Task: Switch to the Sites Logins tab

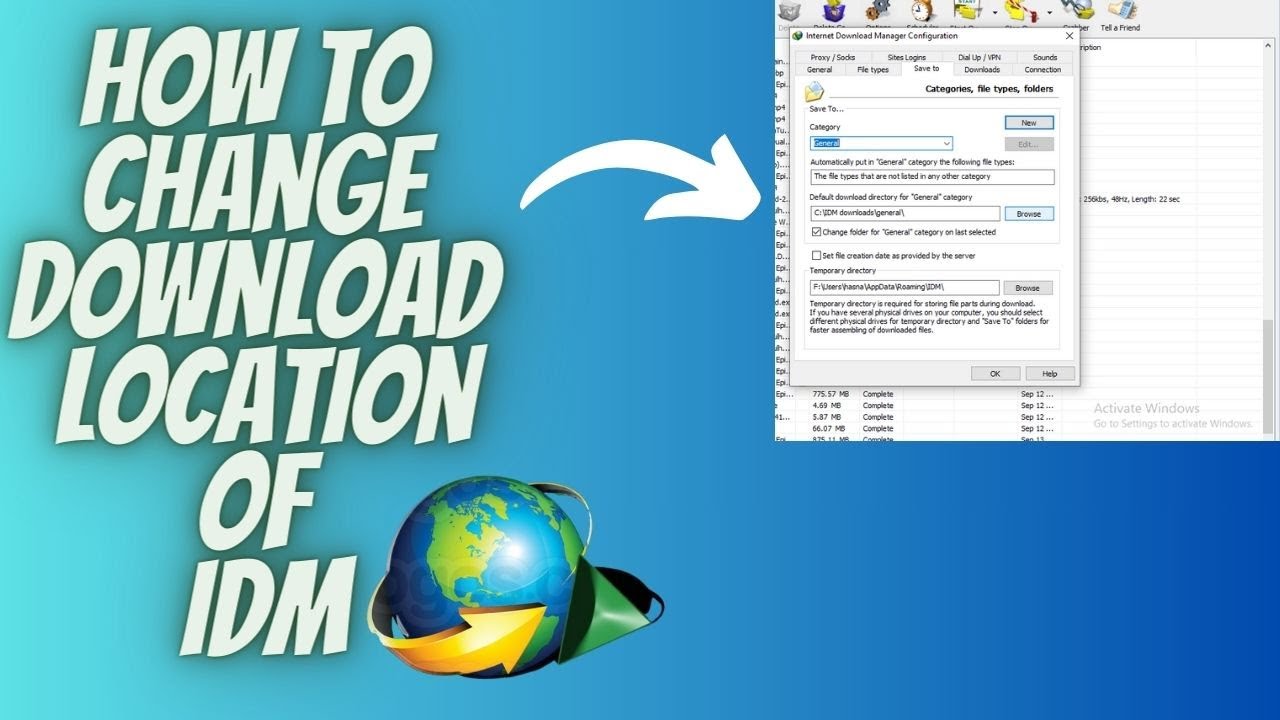Action: click(x=907, y=58)
